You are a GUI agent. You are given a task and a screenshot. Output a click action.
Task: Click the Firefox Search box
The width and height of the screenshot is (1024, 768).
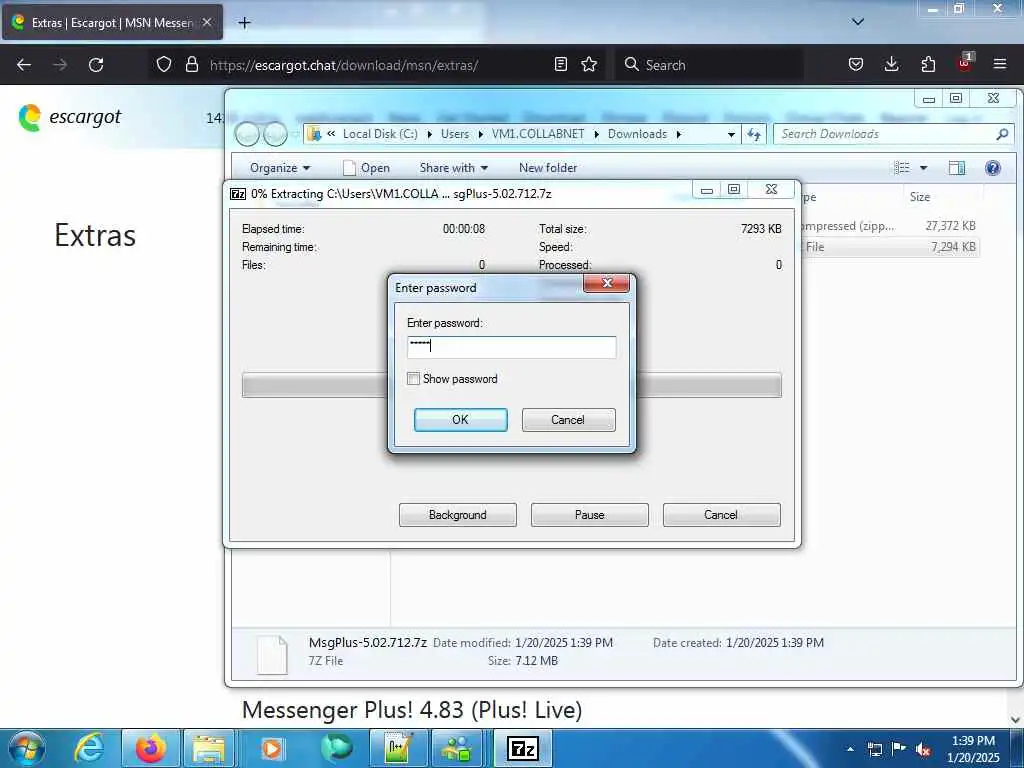pyautogui.click(x=709, y=65)
